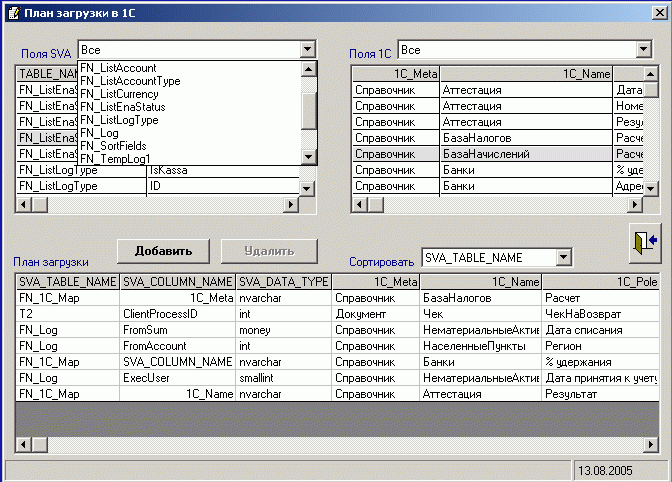Click 1C fields grid scroll left arrow
This screenshot has height=482, width=672.
point(360,205)
